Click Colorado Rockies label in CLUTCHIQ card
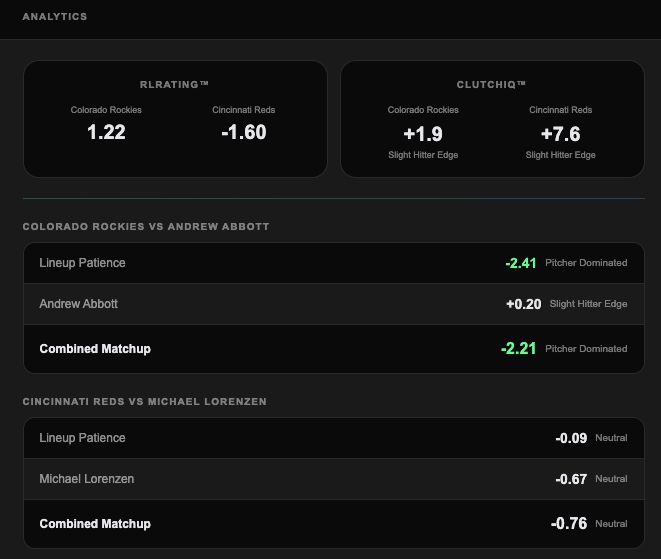This screenshot has height=559, width=661. (x=423, y=110)
